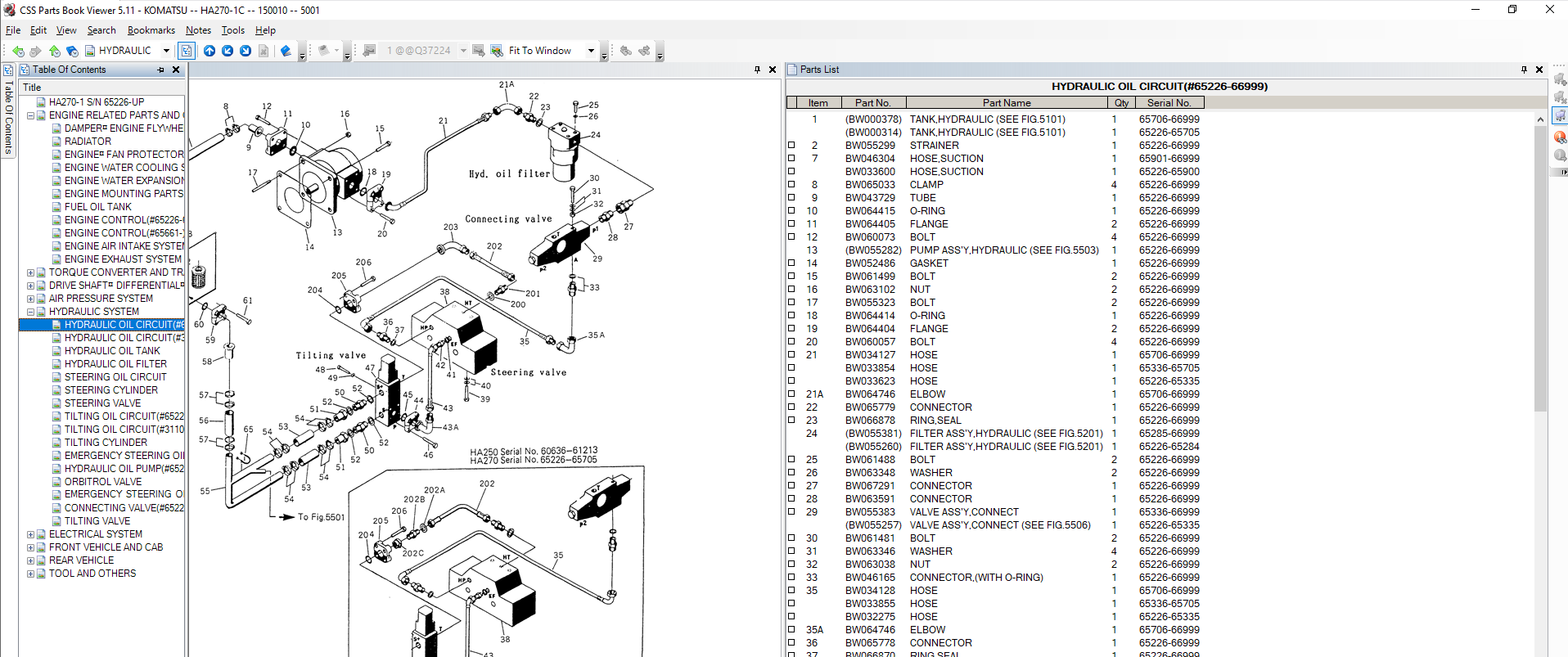Collapse the HYDRAULIC SYSTEM tree node

30,312
